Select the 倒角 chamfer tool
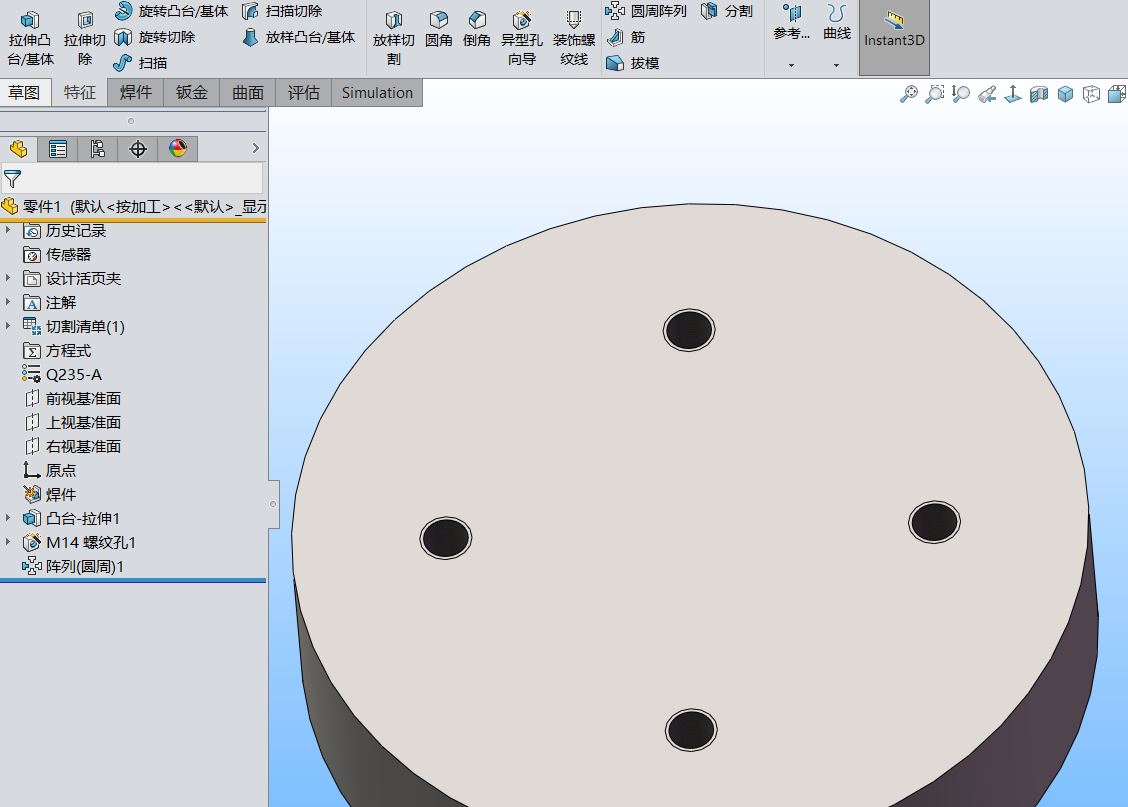 click(477, 29)
